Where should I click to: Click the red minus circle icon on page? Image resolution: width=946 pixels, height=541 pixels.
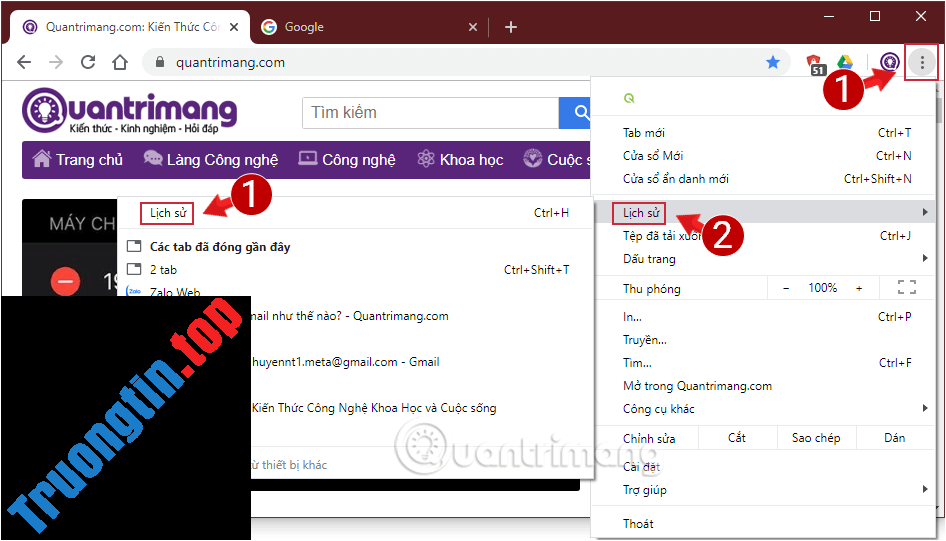click(65, 281)
